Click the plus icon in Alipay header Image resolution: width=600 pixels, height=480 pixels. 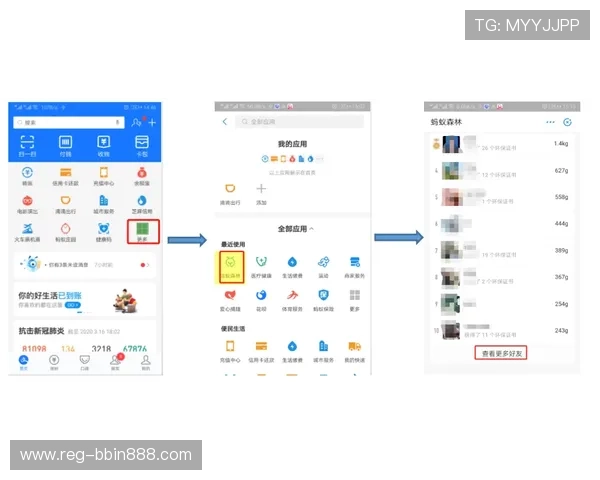click(x=152, y=122)
